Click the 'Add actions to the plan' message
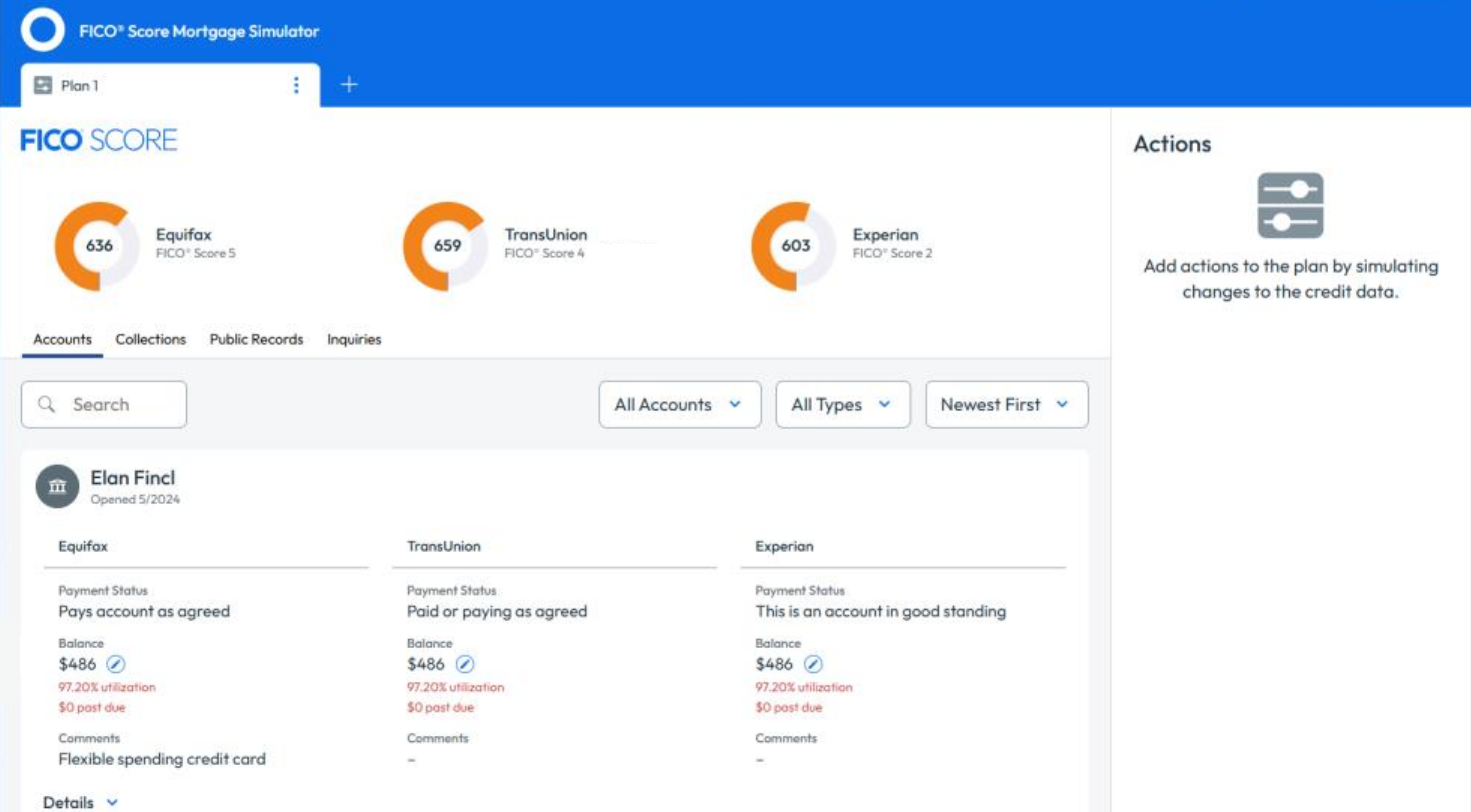 1291,280
